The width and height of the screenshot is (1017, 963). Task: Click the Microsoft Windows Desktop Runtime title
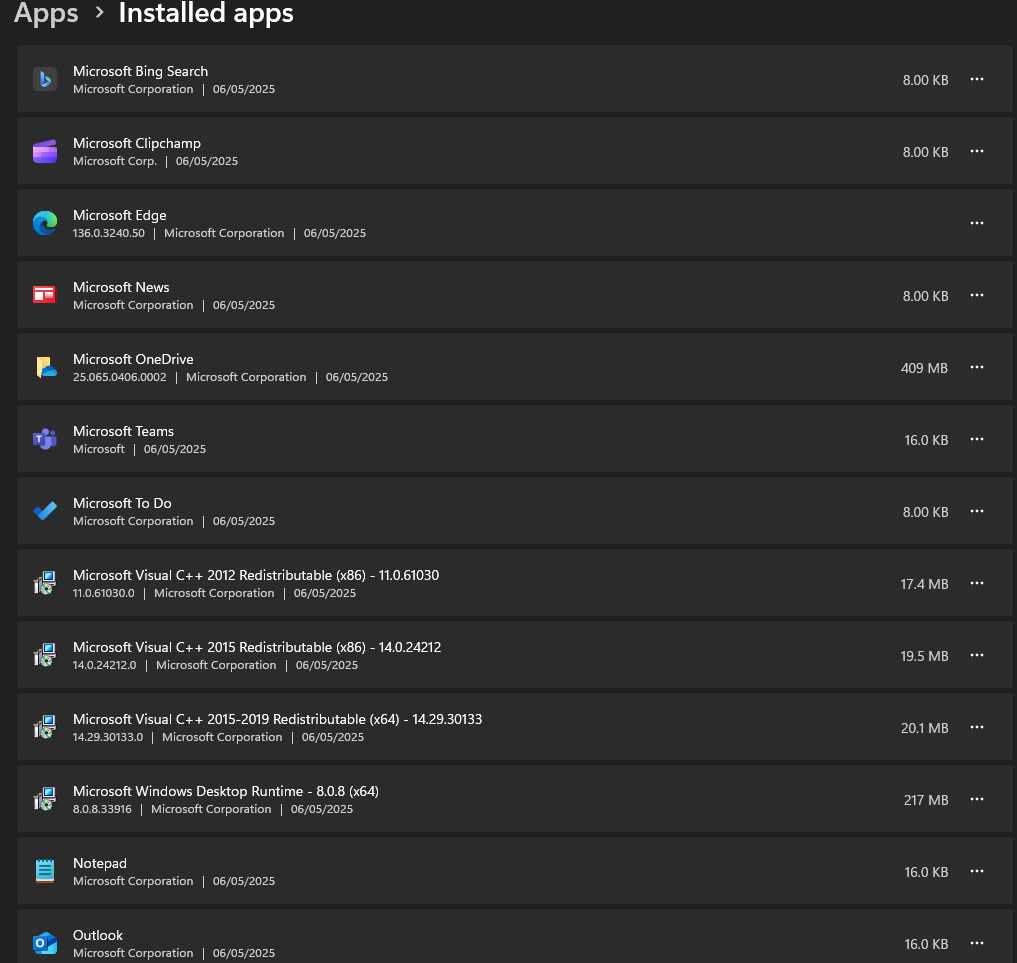(x=226, y=791)
